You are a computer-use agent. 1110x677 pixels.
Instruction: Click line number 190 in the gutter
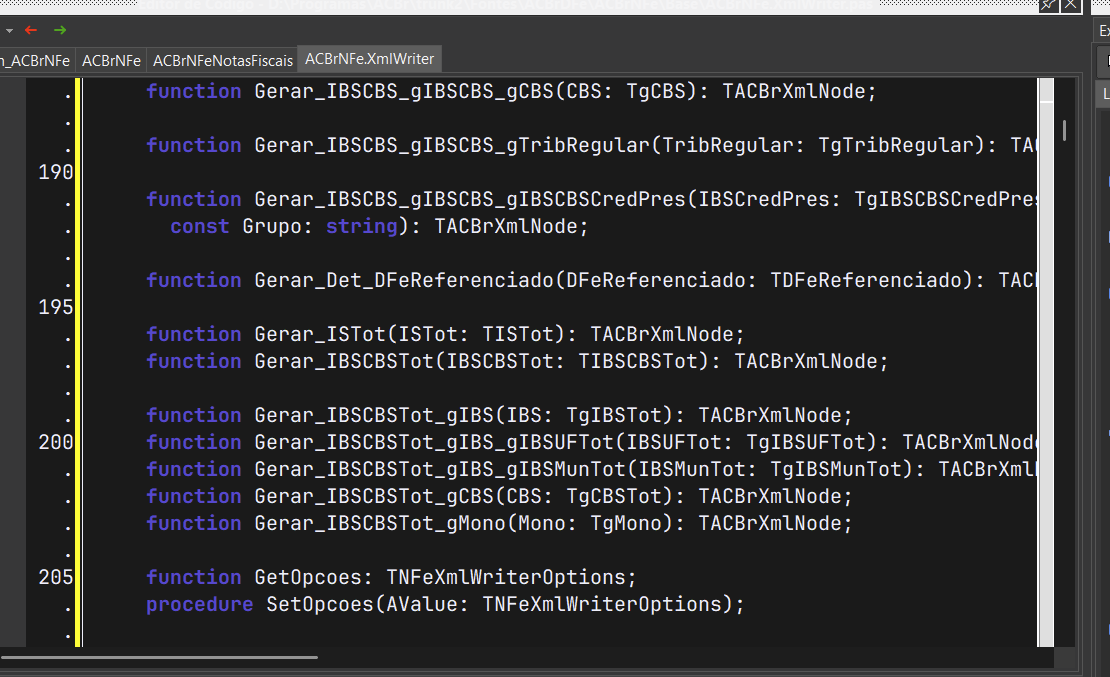pyautogui.click(x=55, y=172)
